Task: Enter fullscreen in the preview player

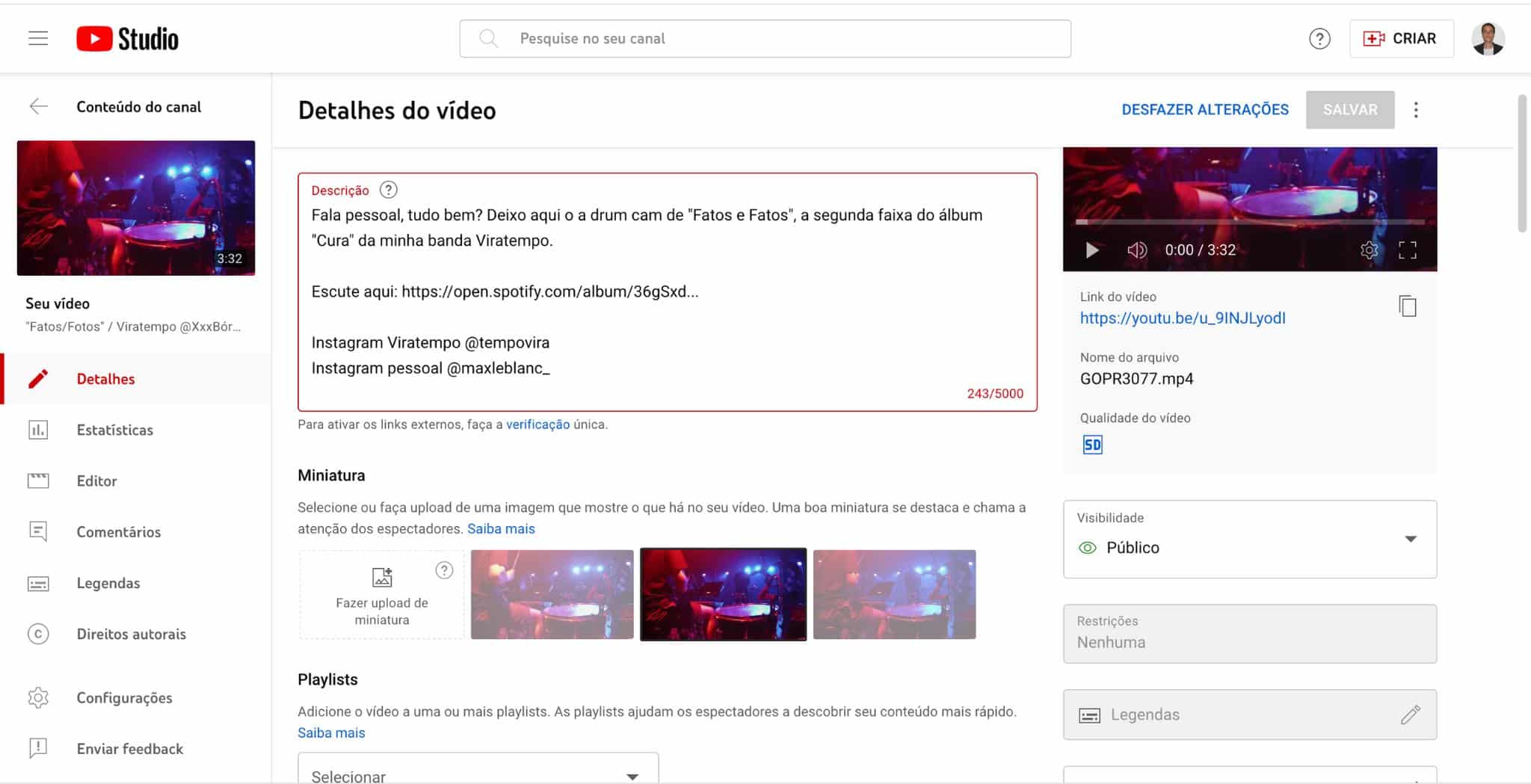Action: 1408,250
